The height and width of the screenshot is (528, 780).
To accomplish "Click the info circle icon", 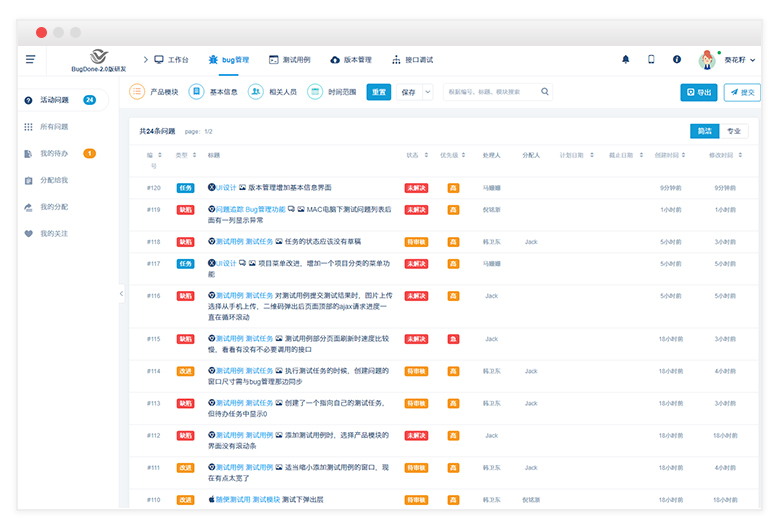I will pyautogui.click(x=677, y=60).
